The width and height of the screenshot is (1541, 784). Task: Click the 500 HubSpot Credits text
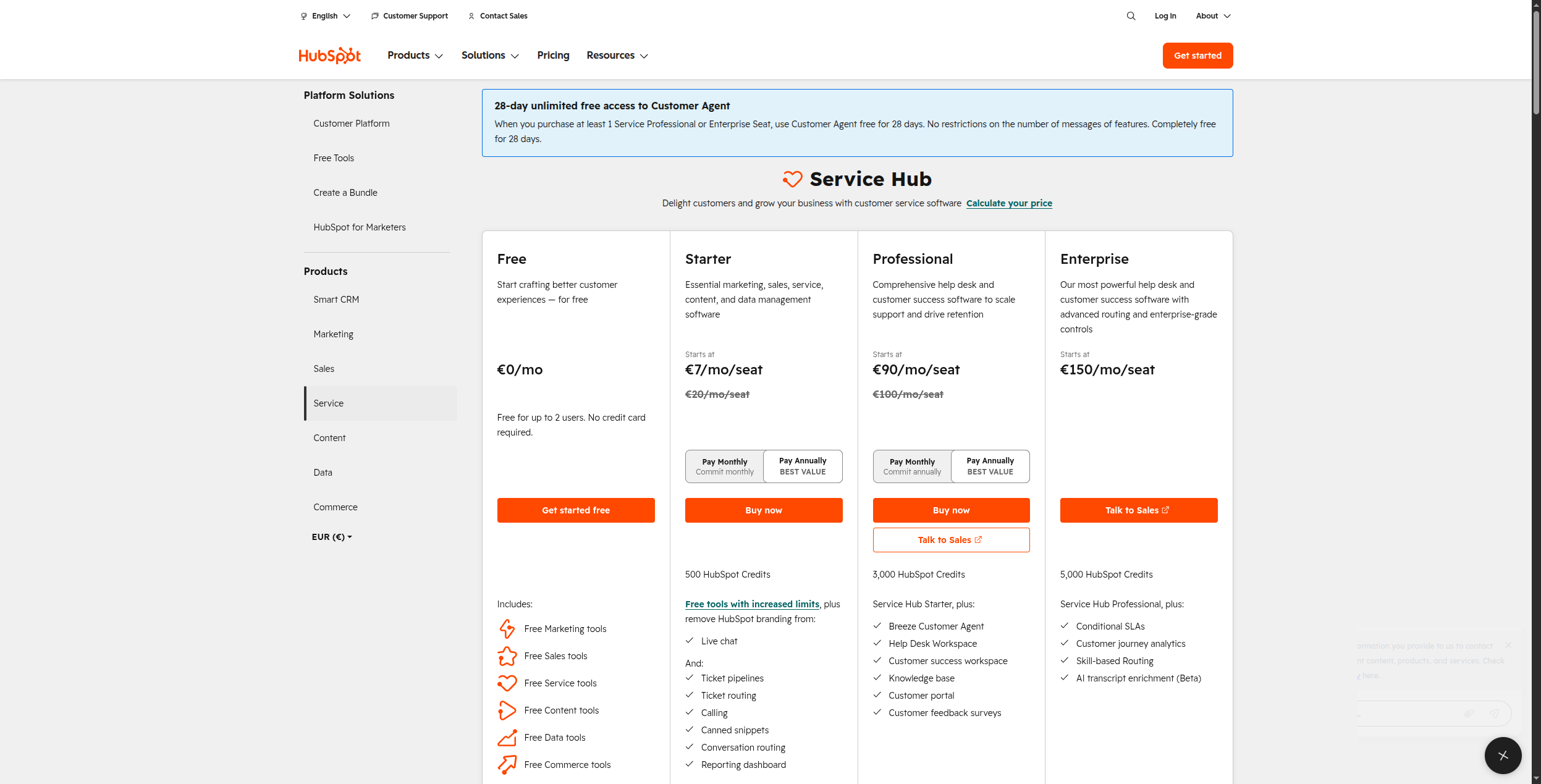tap(727, 575)
